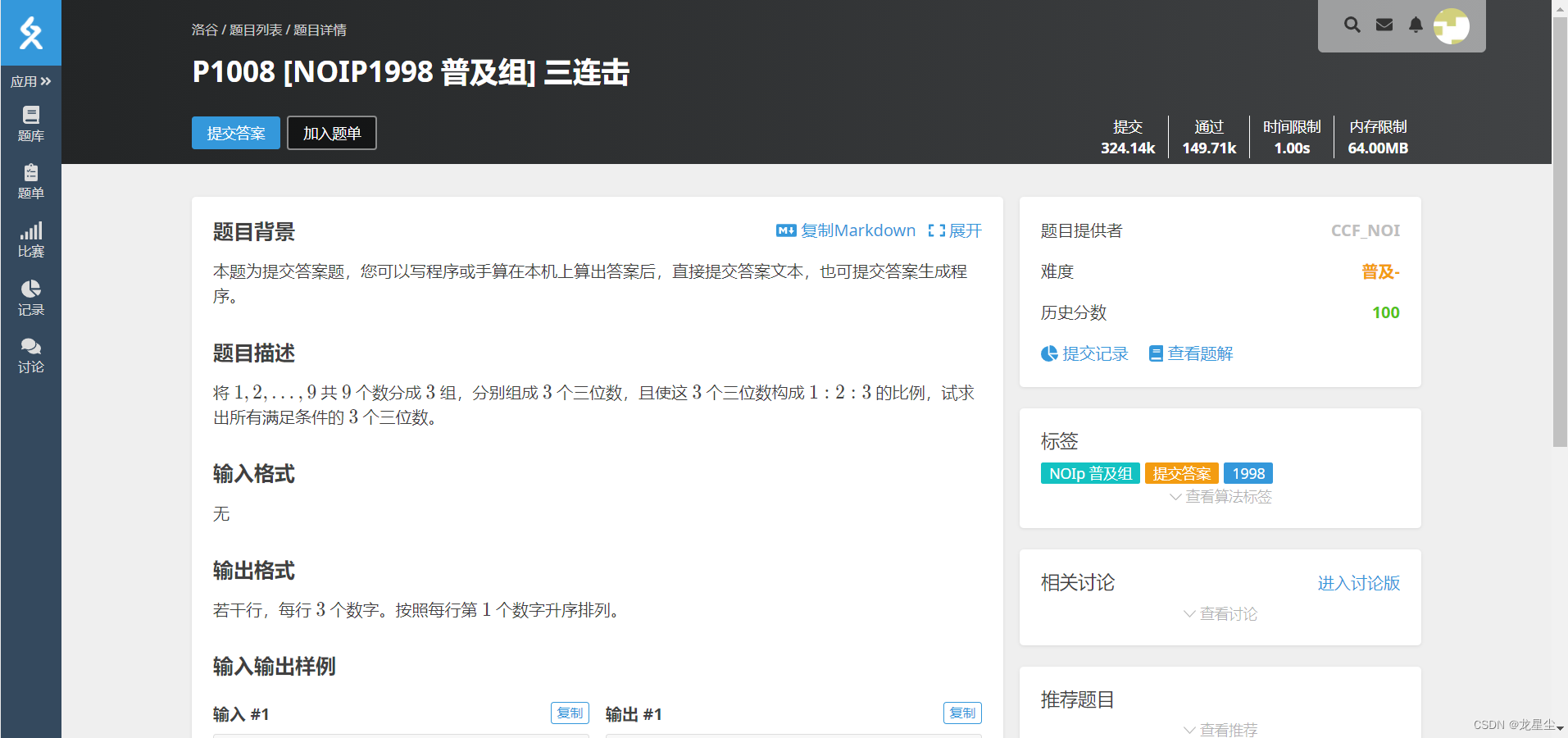Open the 比赛 contests sidebar icon
The width and height of the screenshot is (1568, 738).
coord(31,240)
